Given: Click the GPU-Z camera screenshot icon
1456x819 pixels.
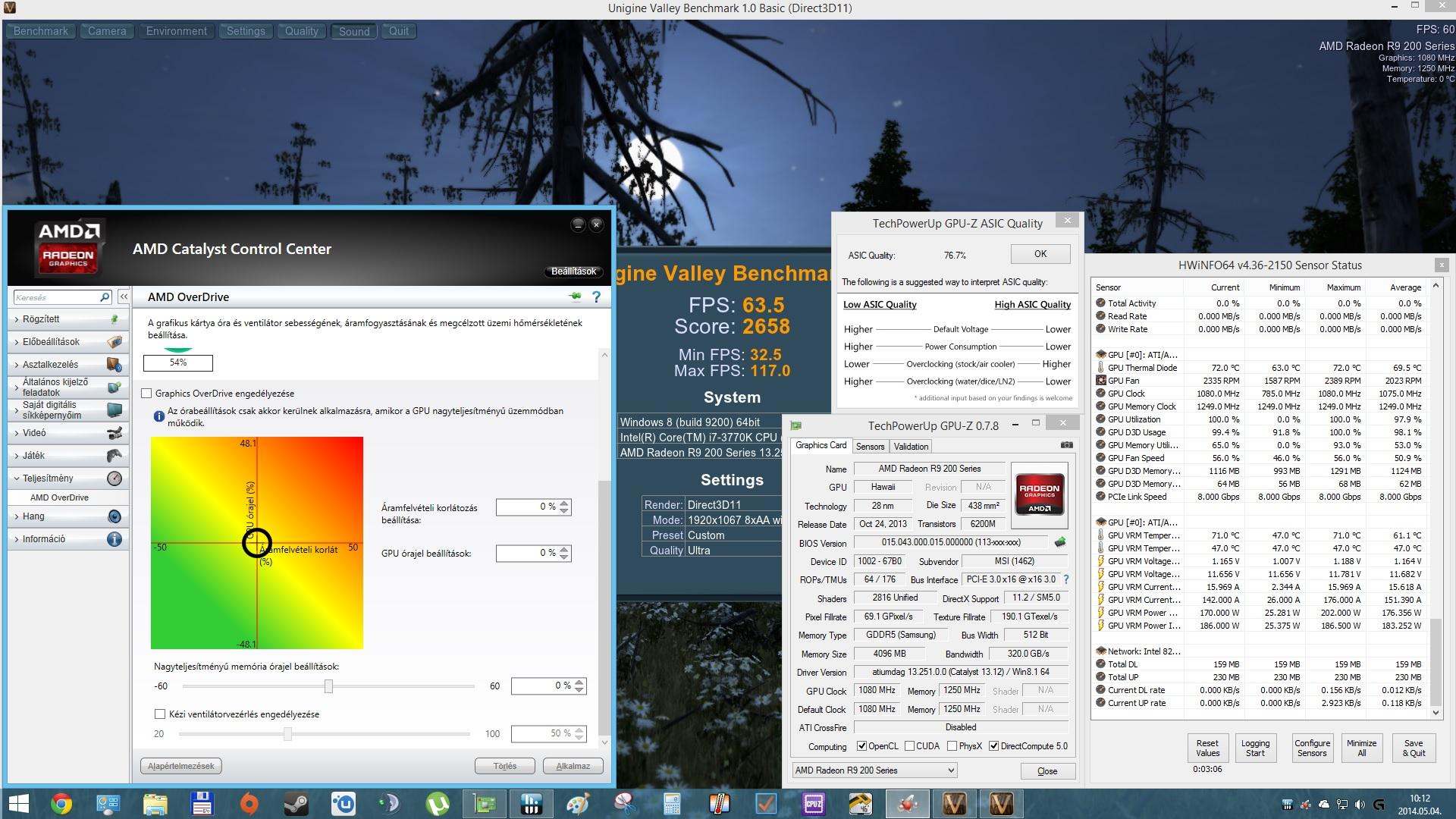Looking at the screenshot, I should (x=1066, y=445).
